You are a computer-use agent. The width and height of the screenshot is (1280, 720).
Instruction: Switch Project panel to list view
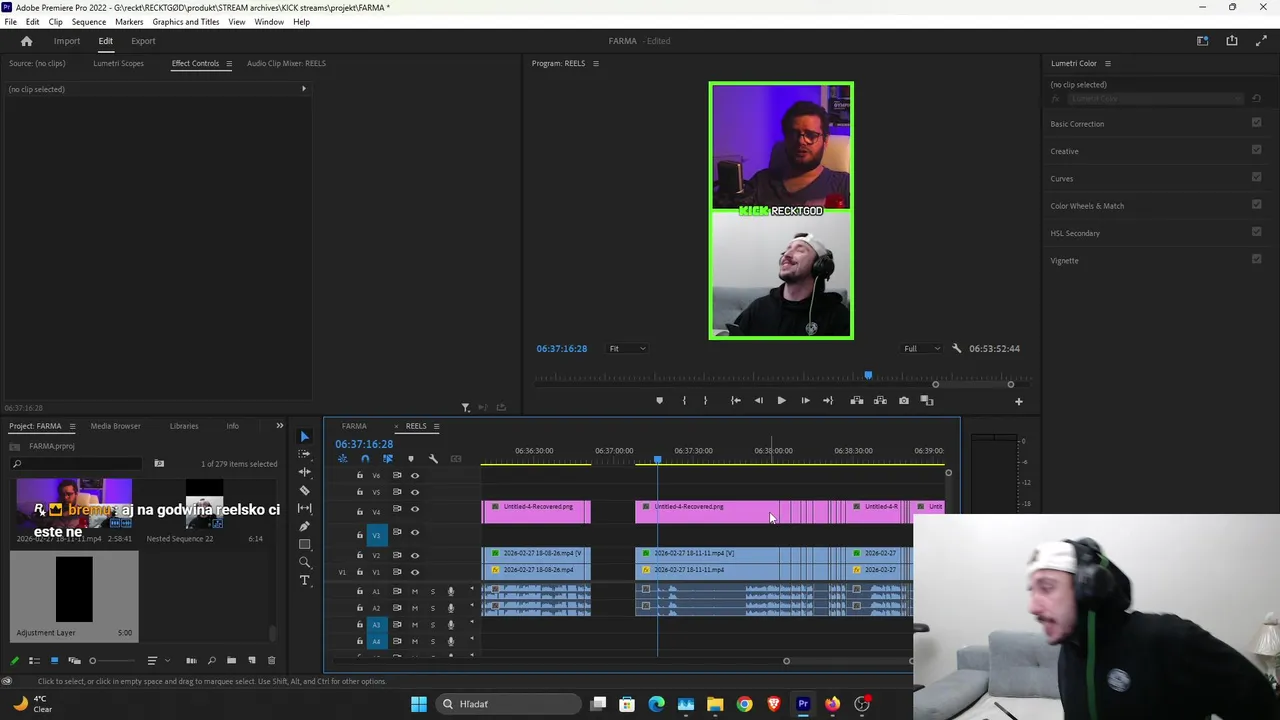coord(34,660)
